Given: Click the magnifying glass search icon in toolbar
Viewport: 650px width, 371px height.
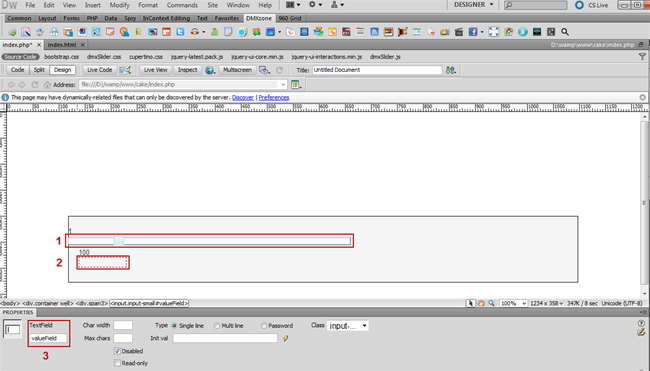Looking at the screenshot, I should pyautogui.click(x=565, y=32).
